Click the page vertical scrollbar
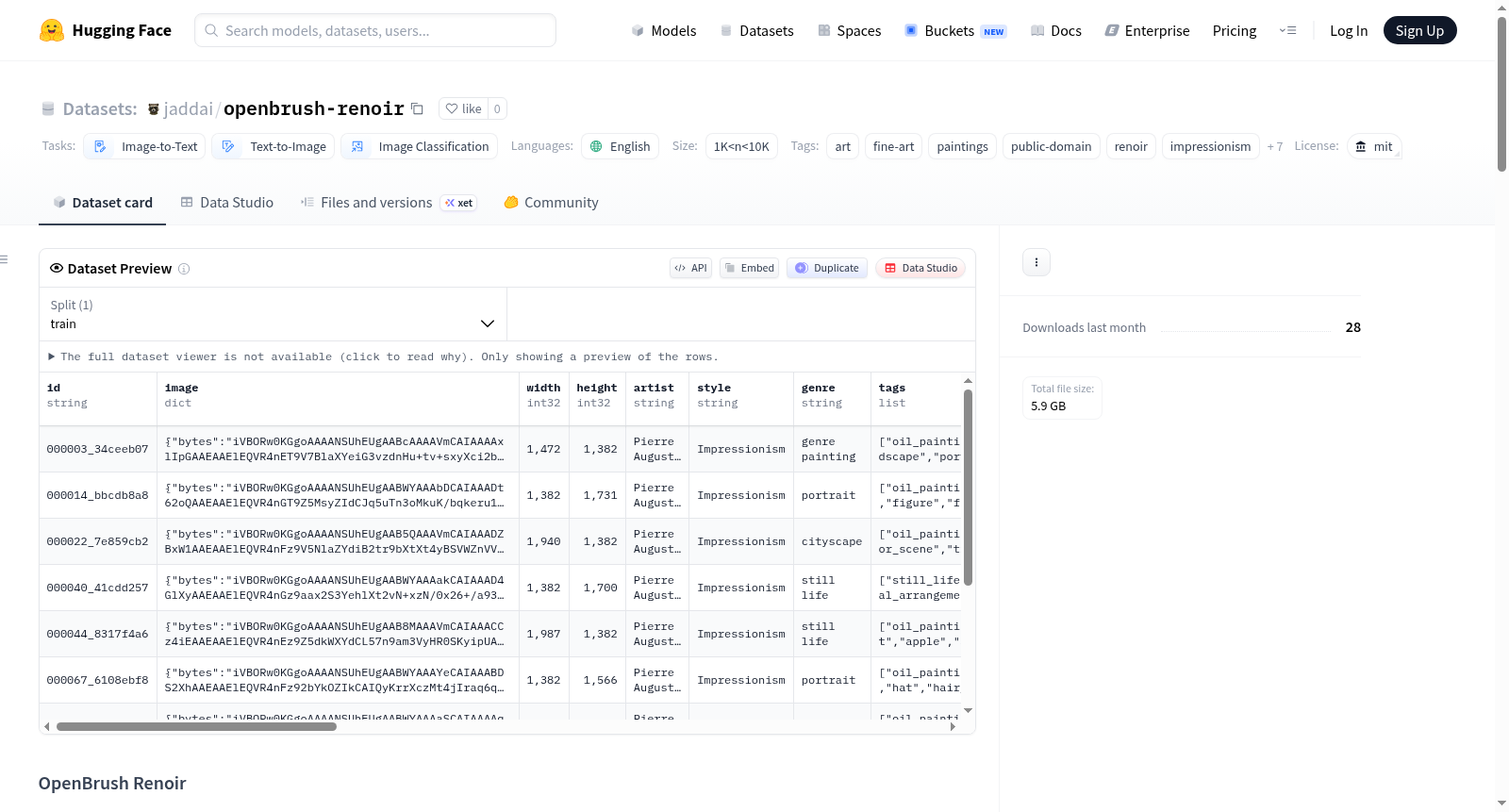 (1501, 94)
